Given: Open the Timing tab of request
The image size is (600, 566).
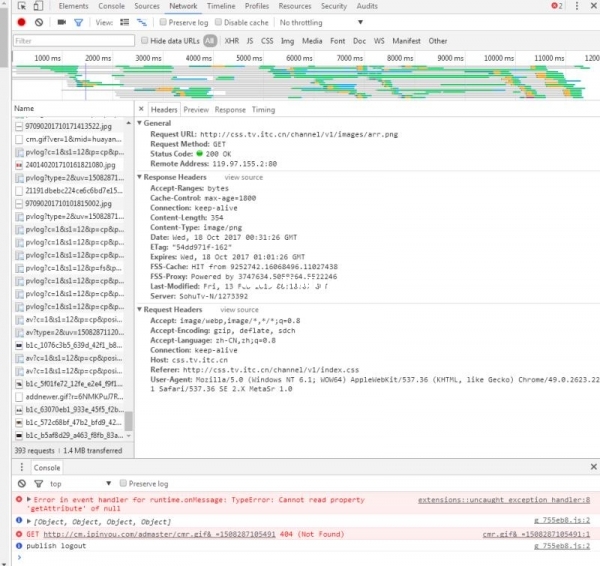Looking at the screenshot, I should [263, 110].
